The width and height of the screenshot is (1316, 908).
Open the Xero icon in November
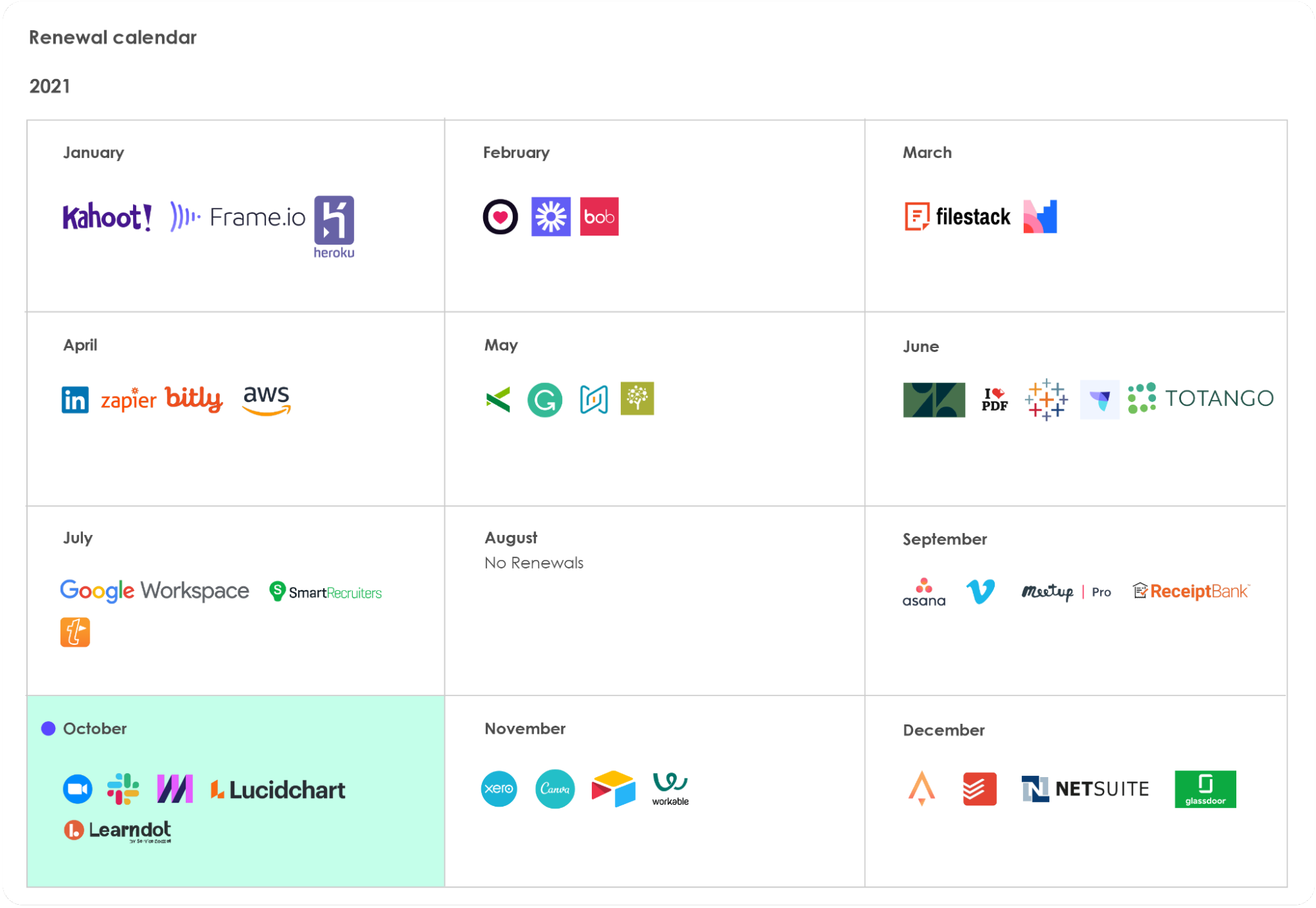(499, 788)
